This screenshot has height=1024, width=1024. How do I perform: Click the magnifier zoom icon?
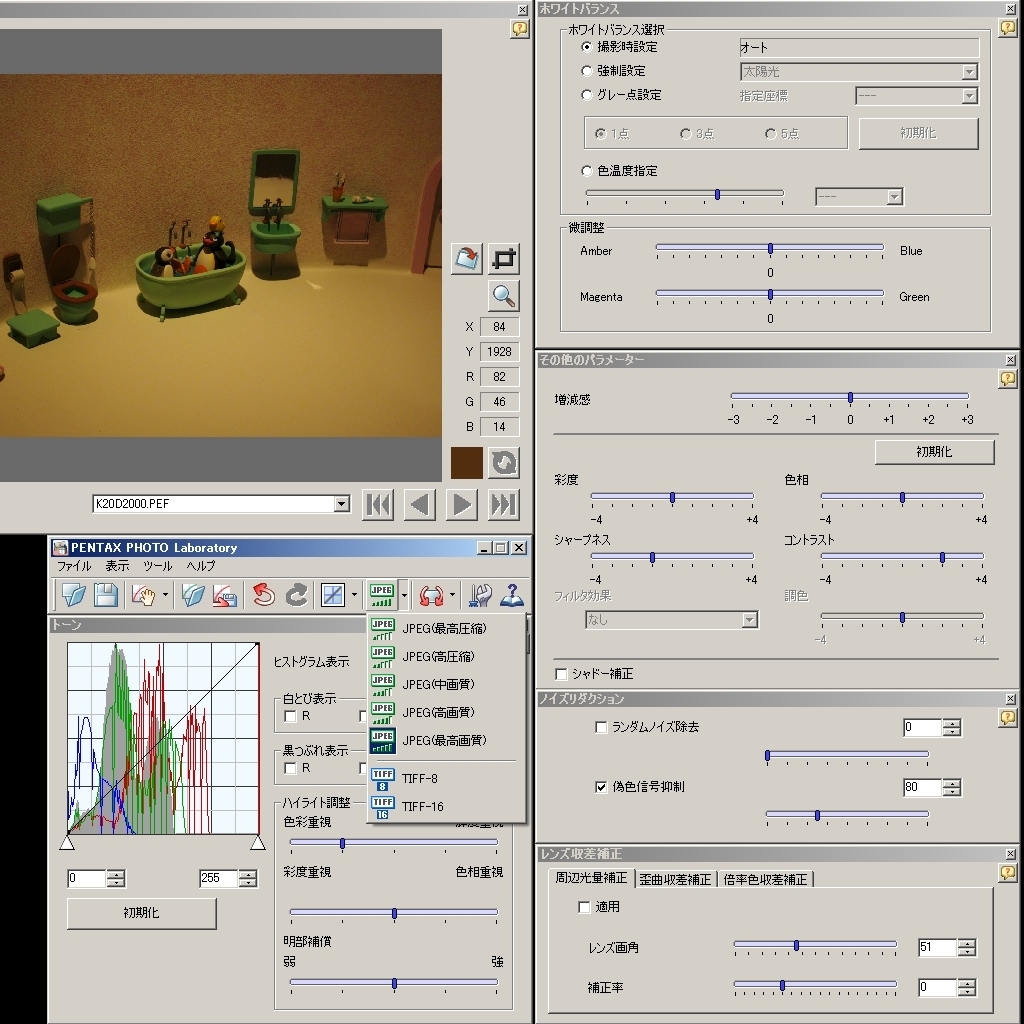[504, 296]
